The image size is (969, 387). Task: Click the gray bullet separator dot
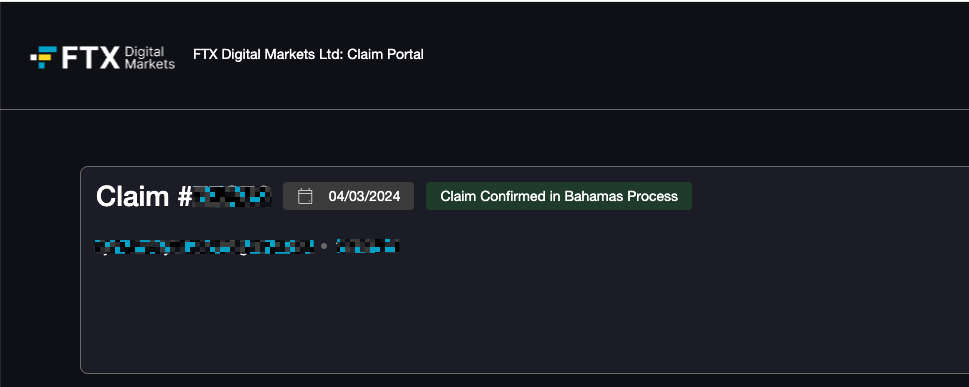(x=324, y=246)
